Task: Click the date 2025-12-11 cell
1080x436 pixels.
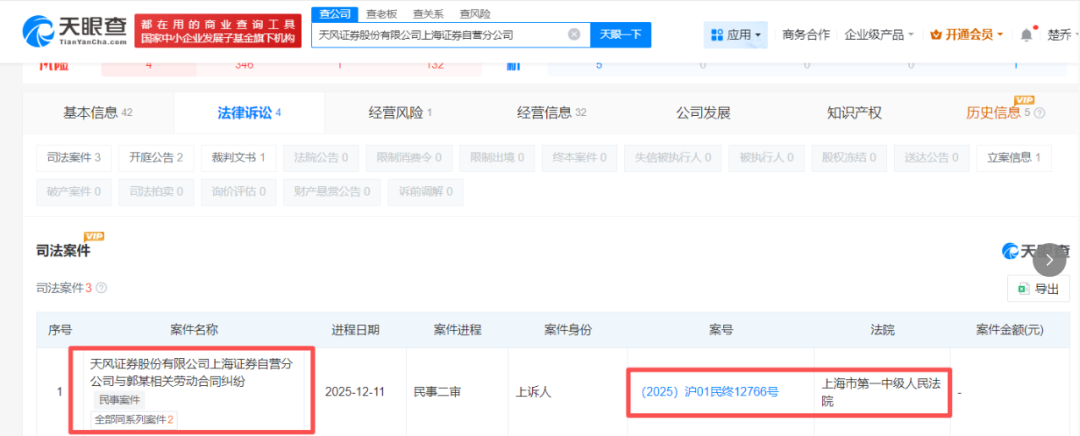Action: click(355, 392)
